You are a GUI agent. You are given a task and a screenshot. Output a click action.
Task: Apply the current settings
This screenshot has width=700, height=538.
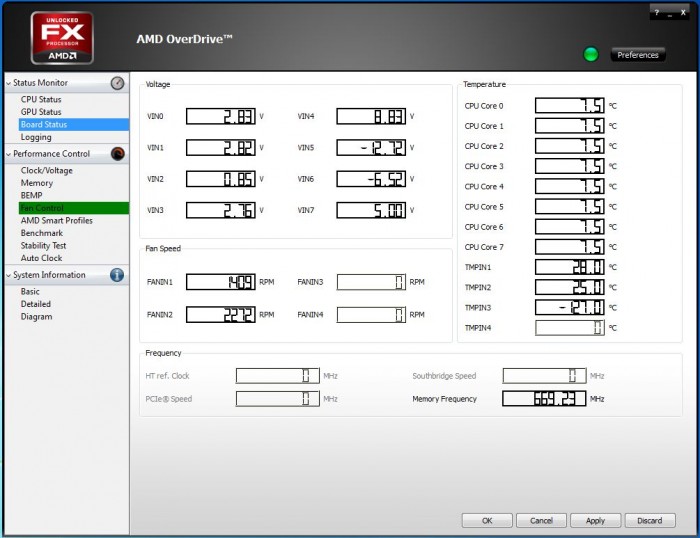click(596, 521)
